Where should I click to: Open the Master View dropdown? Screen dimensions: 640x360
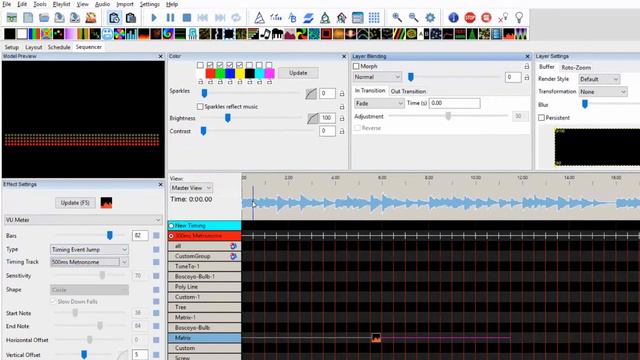[x=191, y=188]
